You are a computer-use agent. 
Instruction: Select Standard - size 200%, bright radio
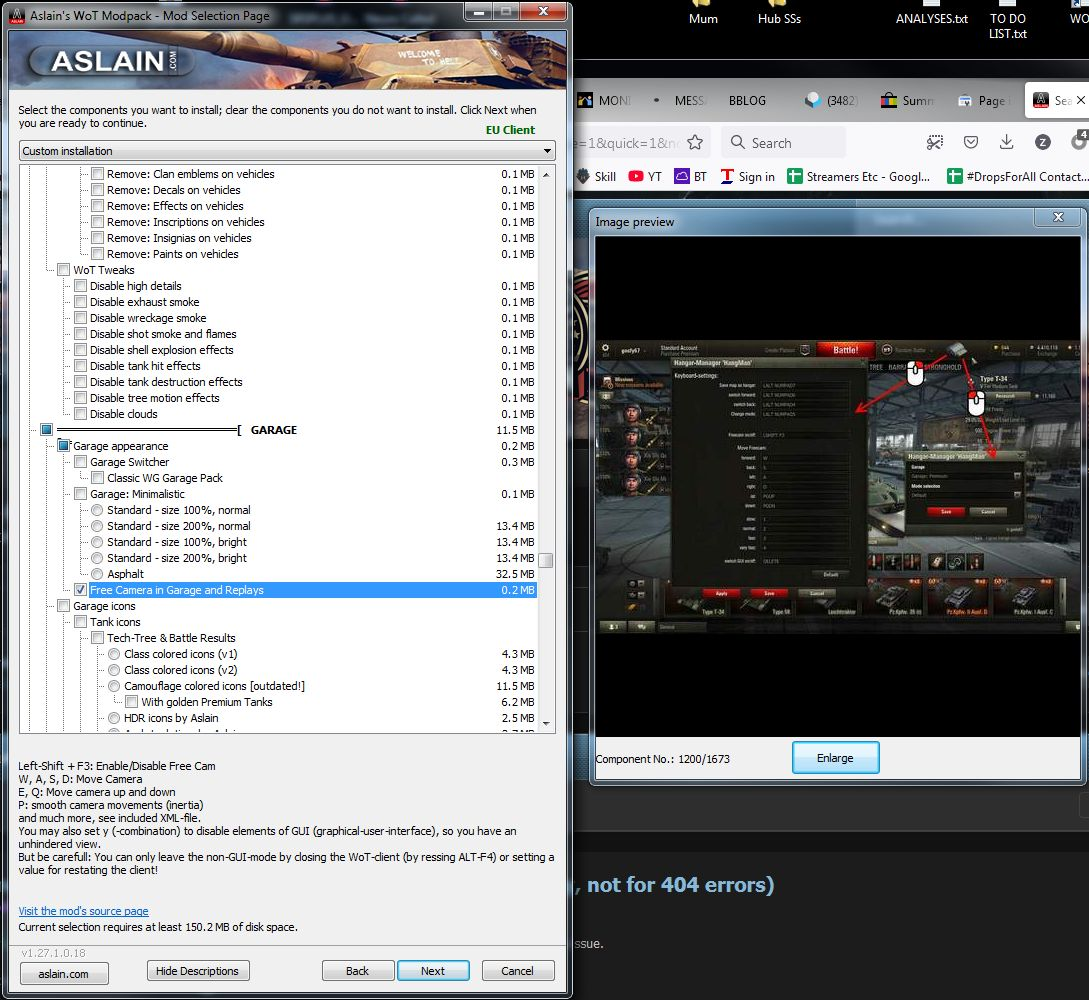coord(97,558)
